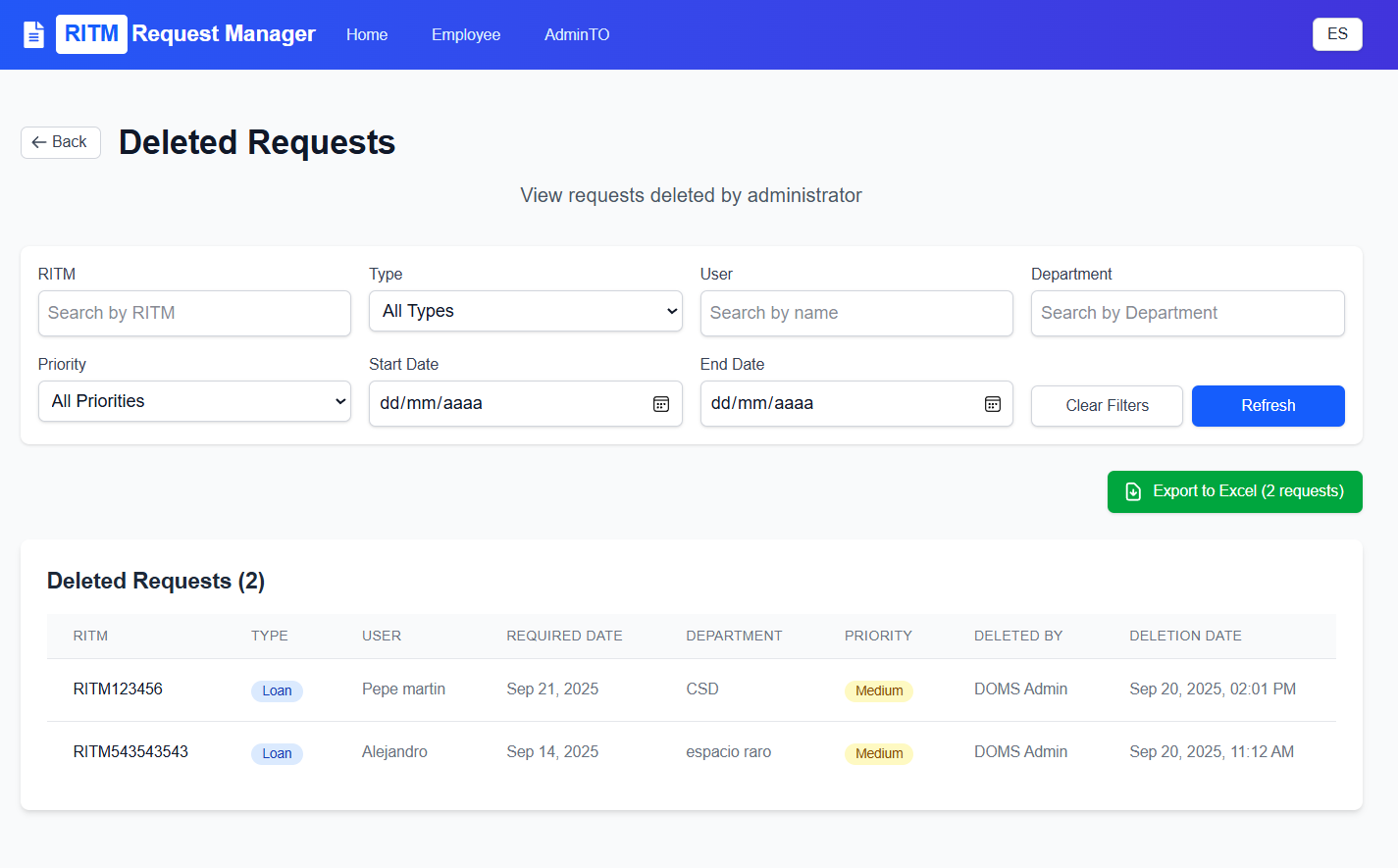The height and width of the screenshot is (868, 1398).
Task: Click the user name Alejandro
Action: point(394,752)
